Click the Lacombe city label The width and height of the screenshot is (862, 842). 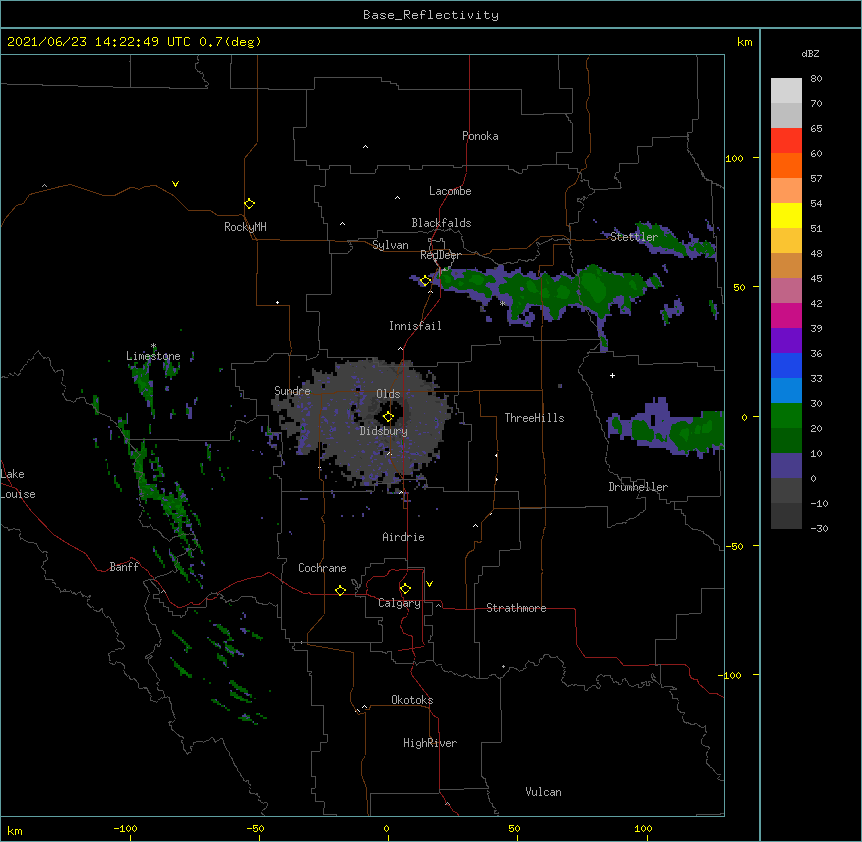[450, 191]
